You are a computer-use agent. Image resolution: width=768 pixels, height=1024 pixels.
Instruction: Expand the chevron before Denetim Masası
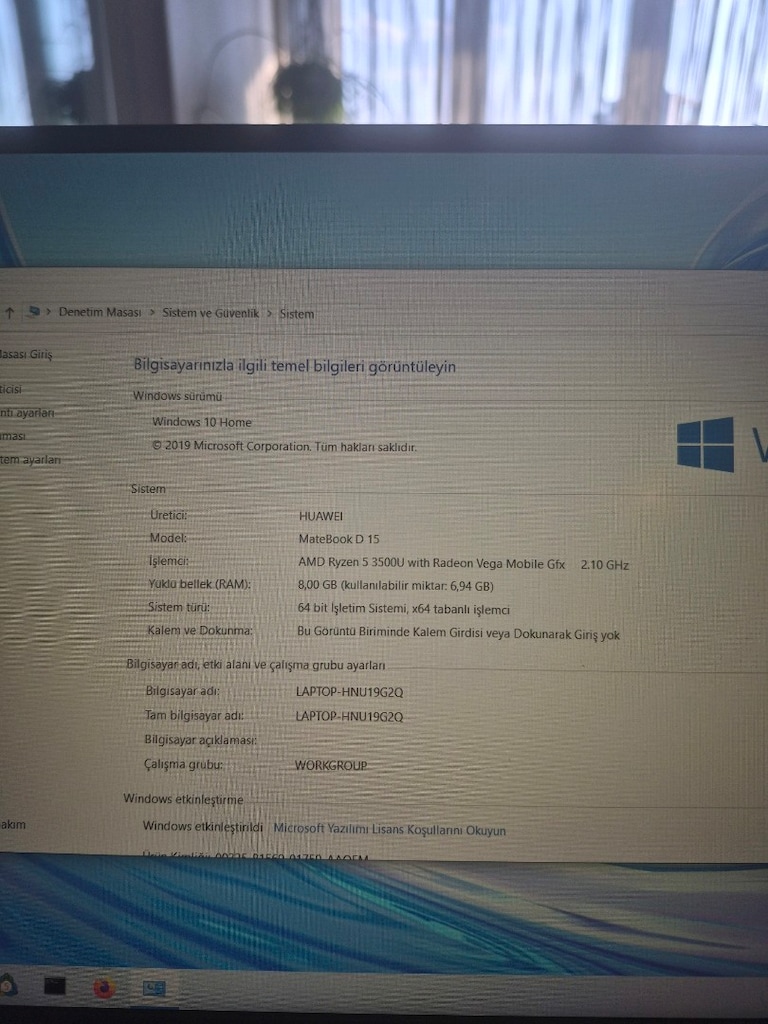point(49,312)
